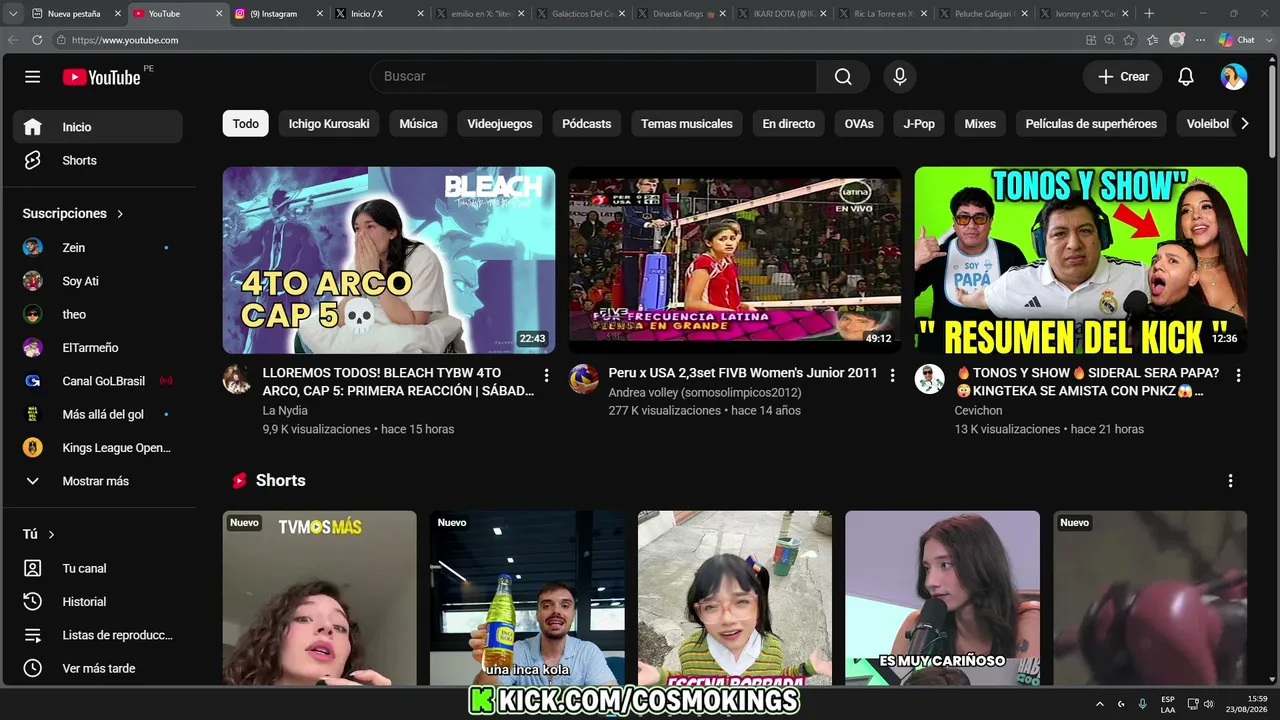This screenshot has width=1280, height=720.
Task: Select the Pódcasts filter chip
Action: pyautogui.click(x=587, y=124)
